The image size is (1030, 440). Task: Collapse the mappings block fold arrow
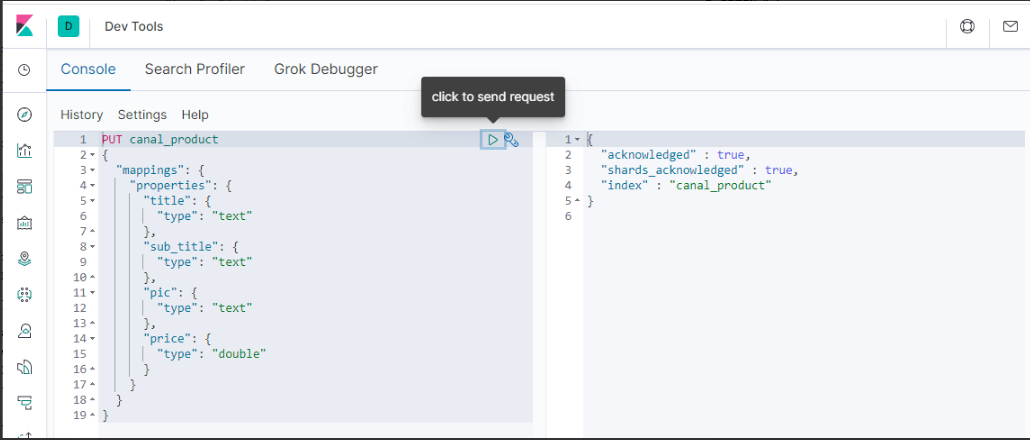(93, 170)
